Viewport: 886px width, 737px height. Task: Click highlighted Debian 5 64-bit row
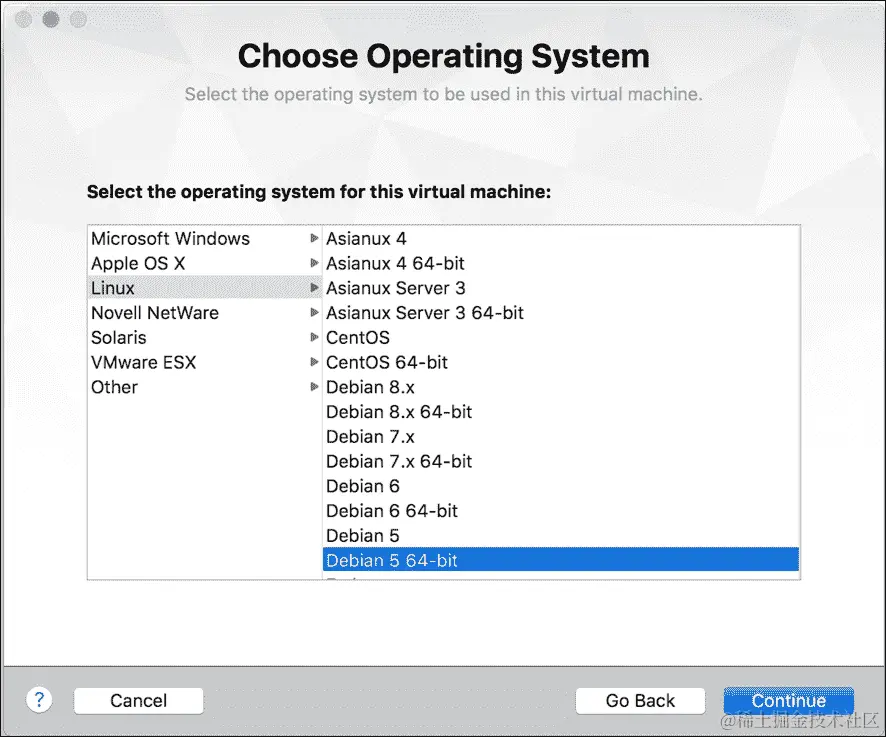pyautogui.click(x=561, y=560)
